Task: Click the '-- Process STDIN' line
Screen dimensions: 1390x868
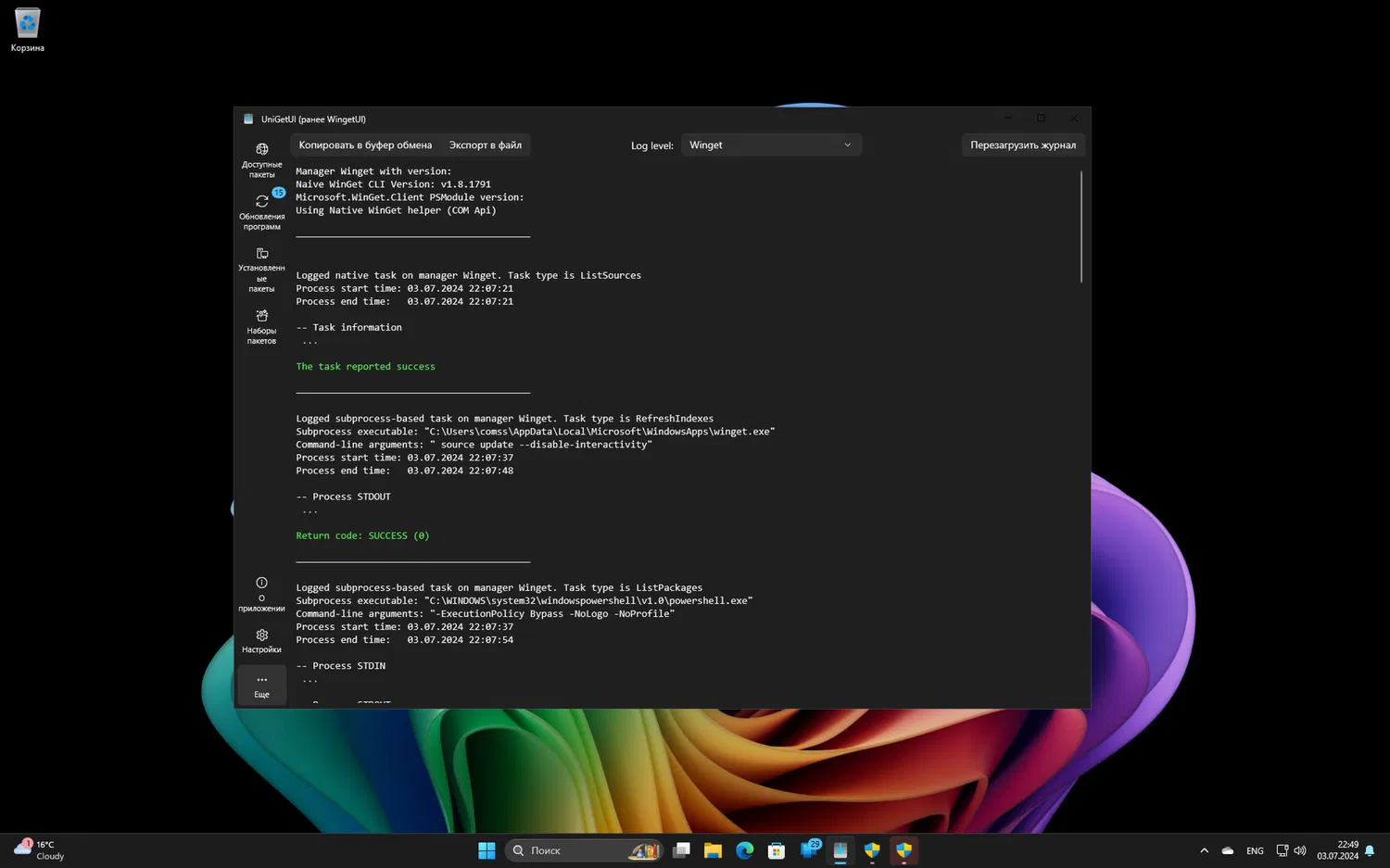Action: pyautogui.click(x=340, y=666)
